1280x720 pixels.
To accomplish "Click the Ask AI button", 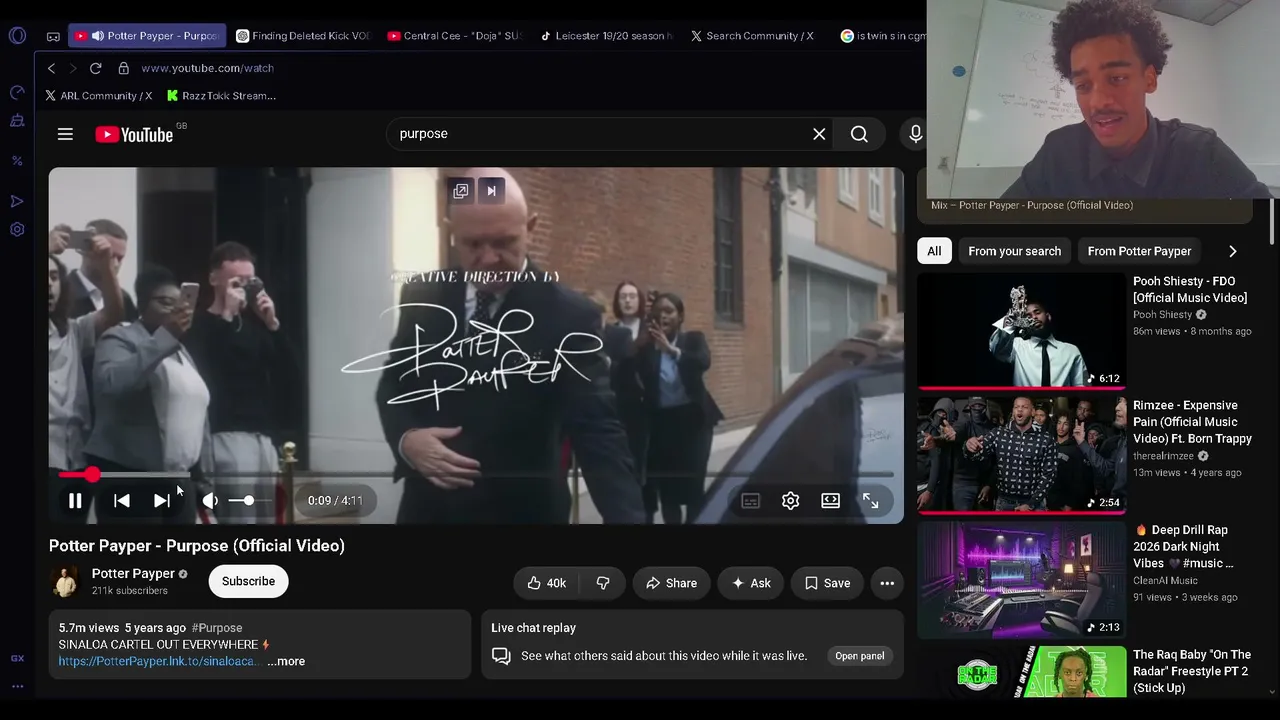I will click(751, 583).
